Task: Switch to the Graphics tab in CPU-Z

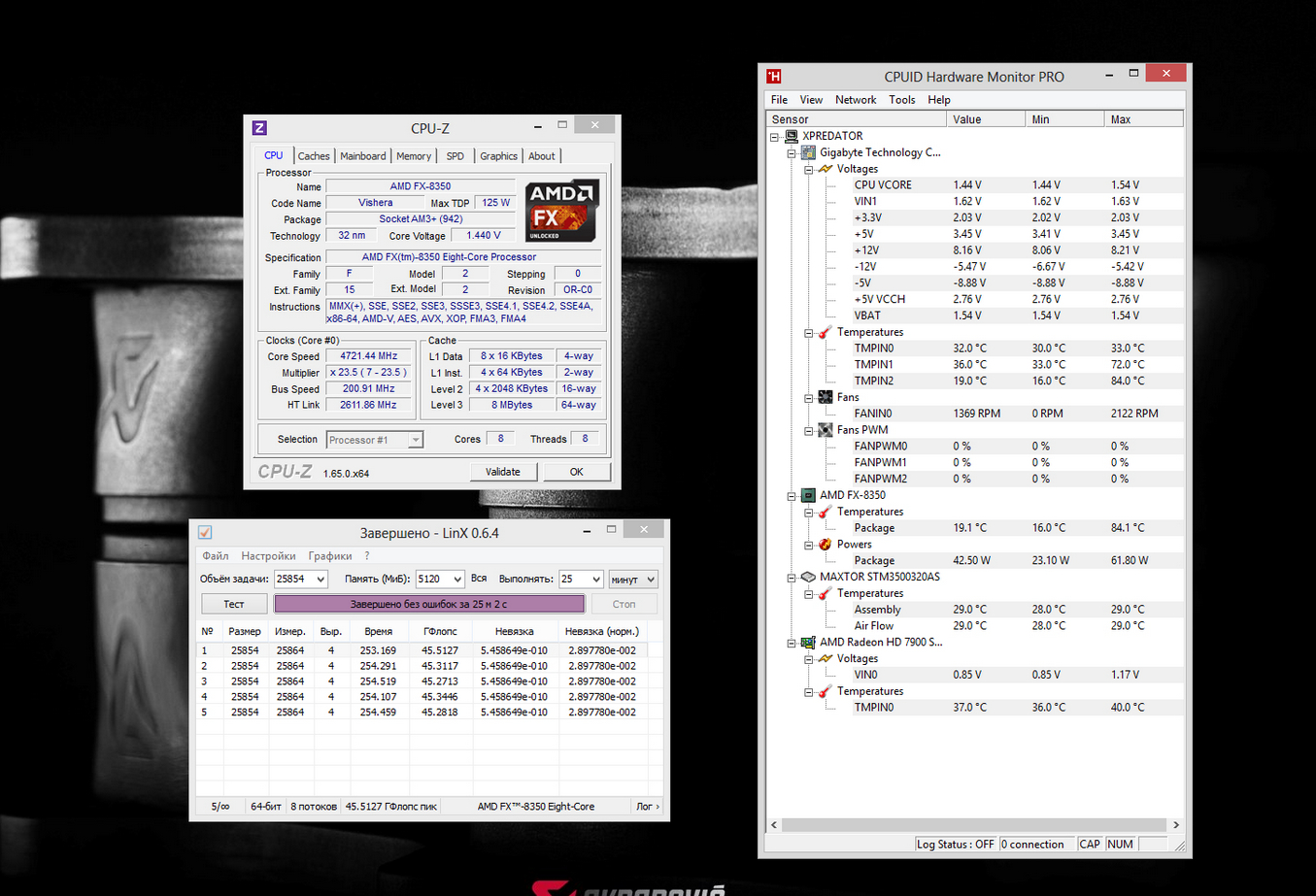Action: pyautogui.click(x=498, y=156)
